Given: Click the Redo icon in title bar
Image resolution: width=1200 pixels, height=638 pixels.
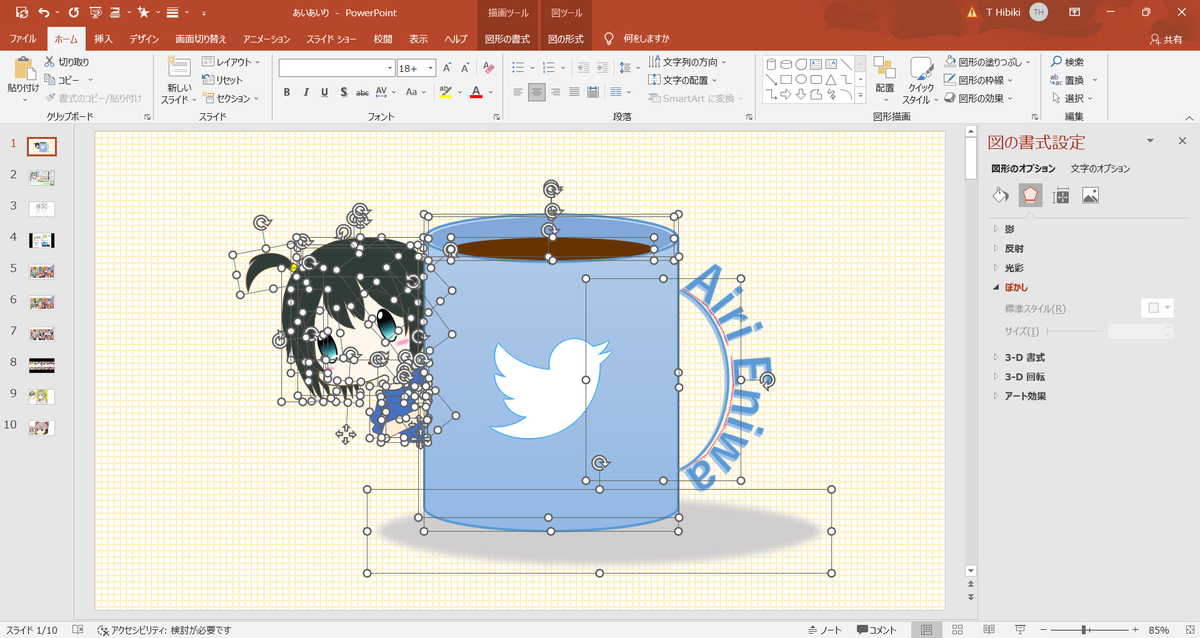Looking at the screenshot, I should pos(73,12).
